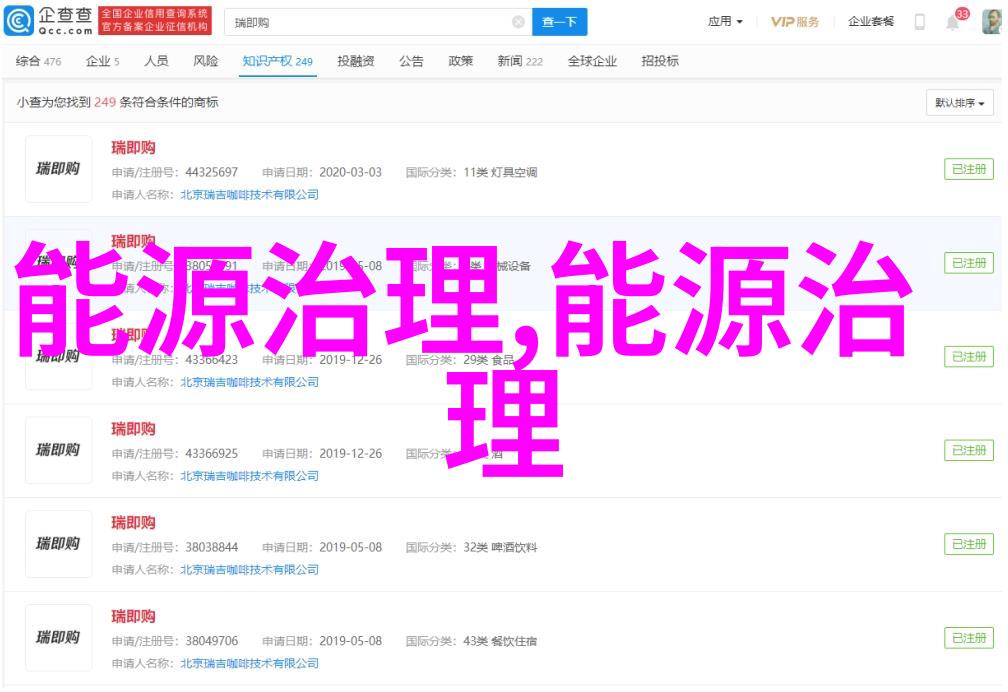Click registration number 43366925 text
1008x692 pixels.
(212, 454)
